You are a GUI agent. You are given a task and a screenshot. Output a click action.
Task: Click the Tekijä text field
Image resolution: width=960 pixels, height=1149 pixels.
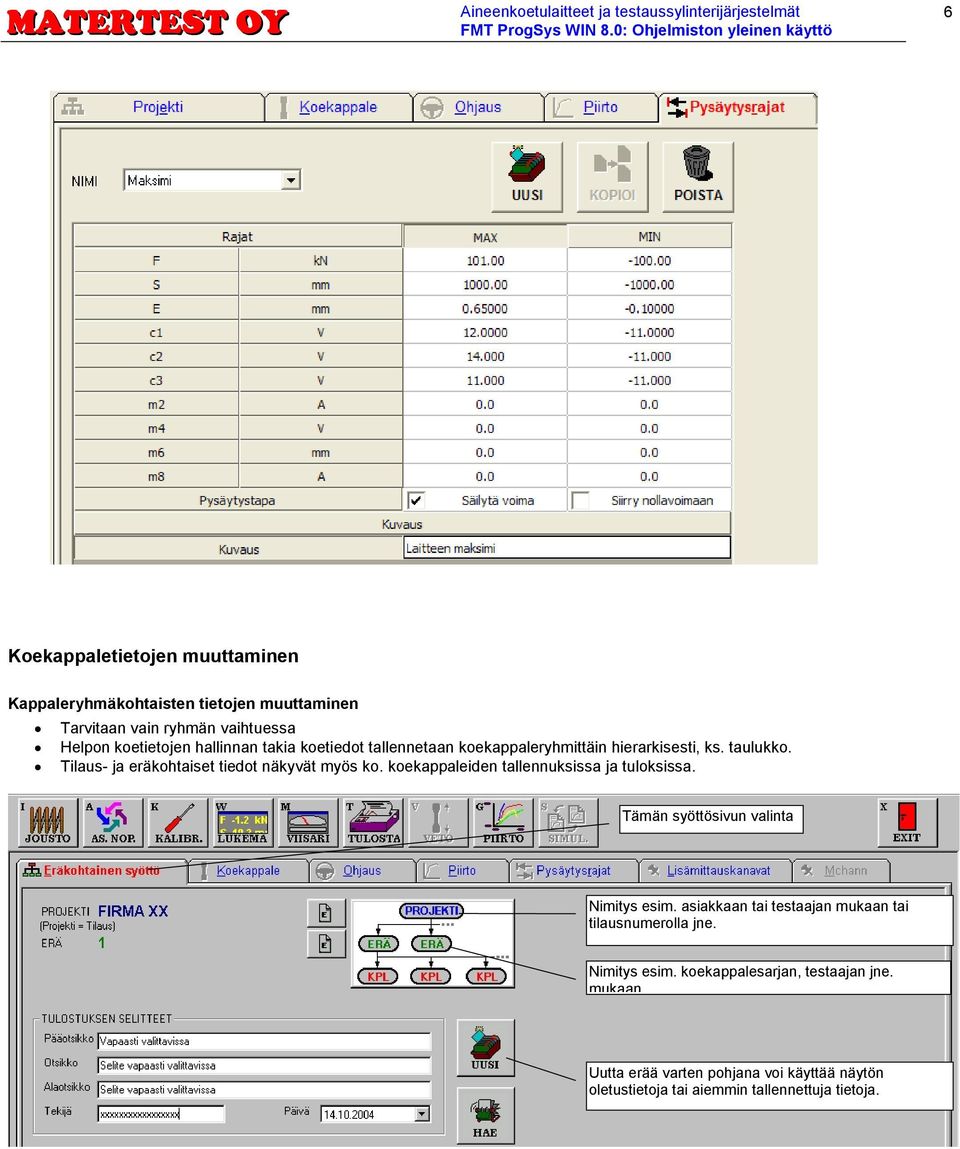click(x=161, y=1115)
